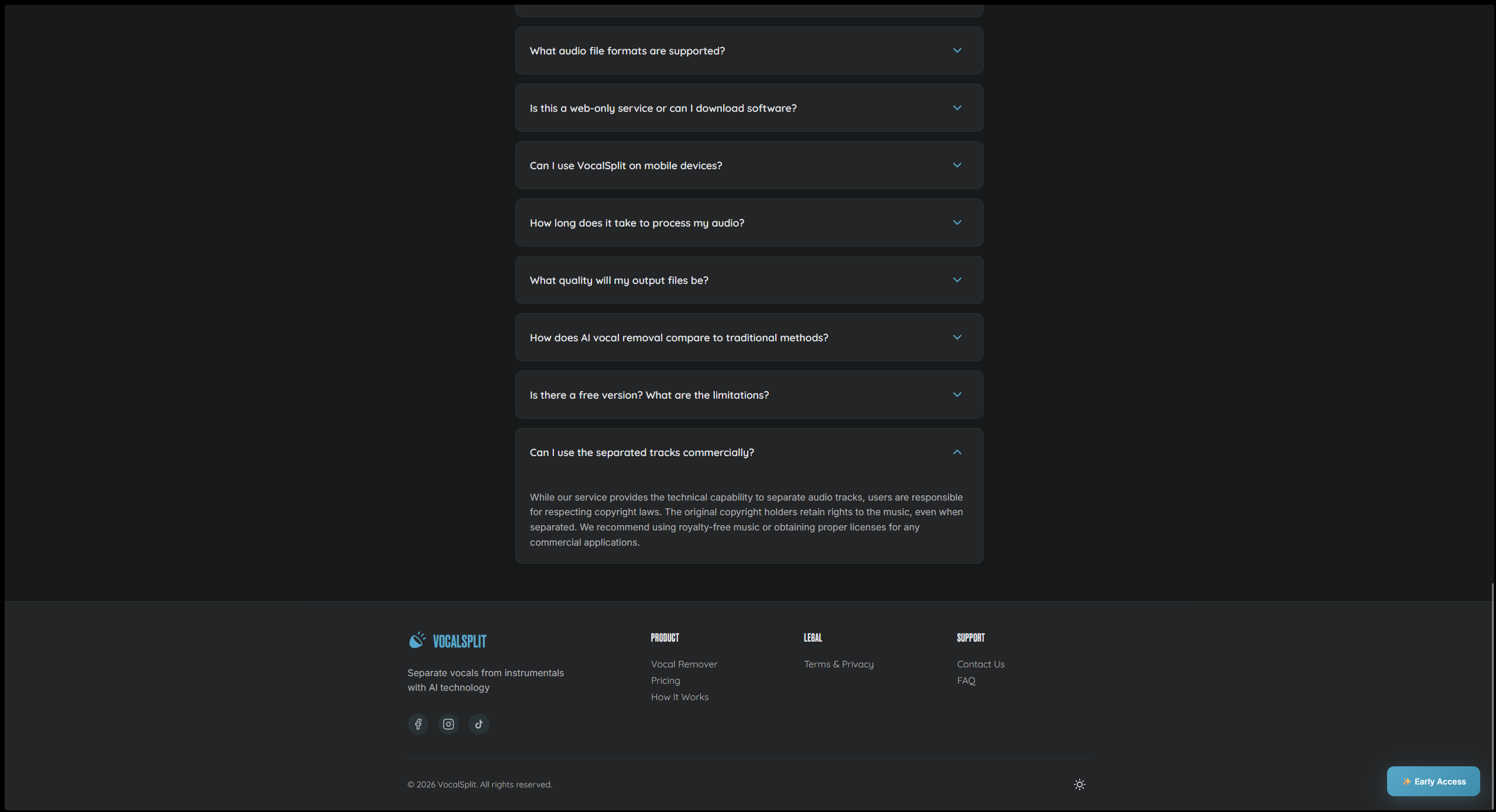Open 'Can I use VocalSplit on mobile devices?'
1496x812 pixels.
click(749, 165)
